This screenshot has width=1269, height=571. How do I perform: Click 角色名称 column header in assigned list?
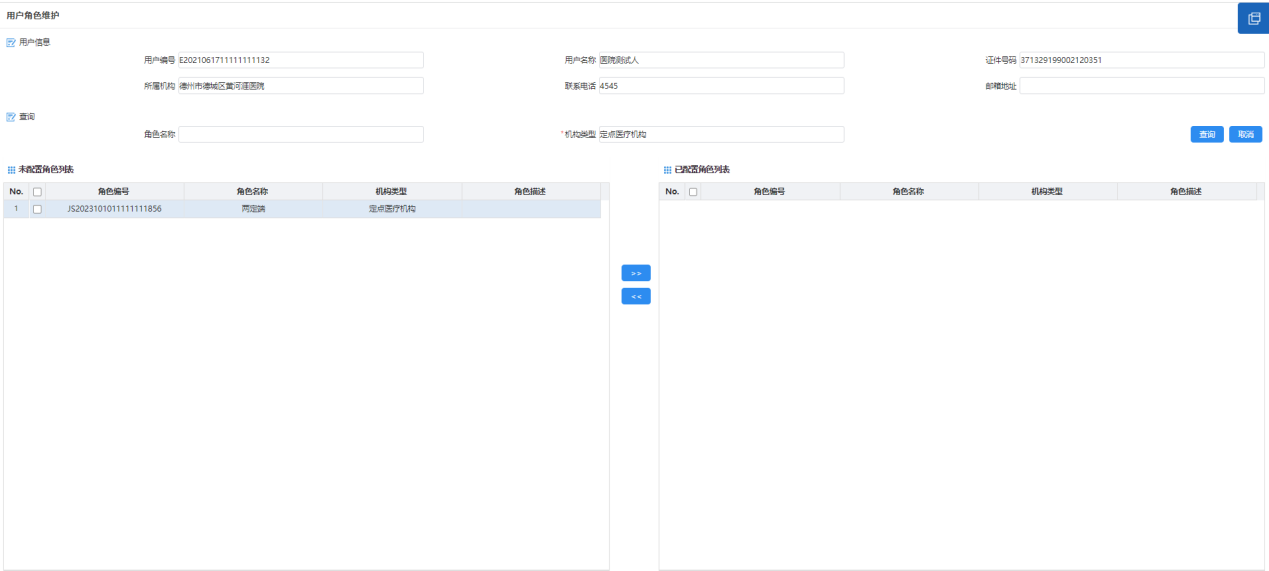[908, 192]
